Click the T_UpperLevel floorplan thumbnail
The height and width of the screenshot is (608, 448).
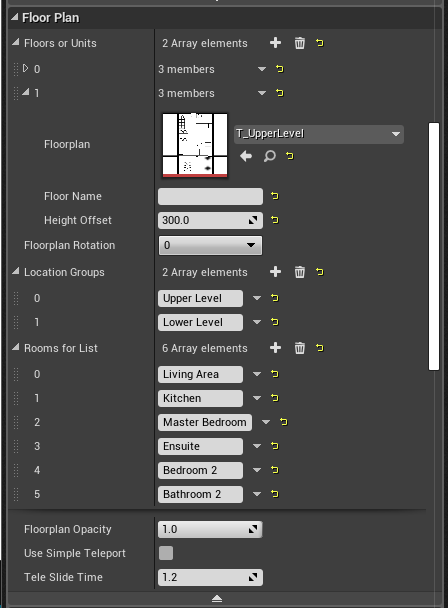195,145
